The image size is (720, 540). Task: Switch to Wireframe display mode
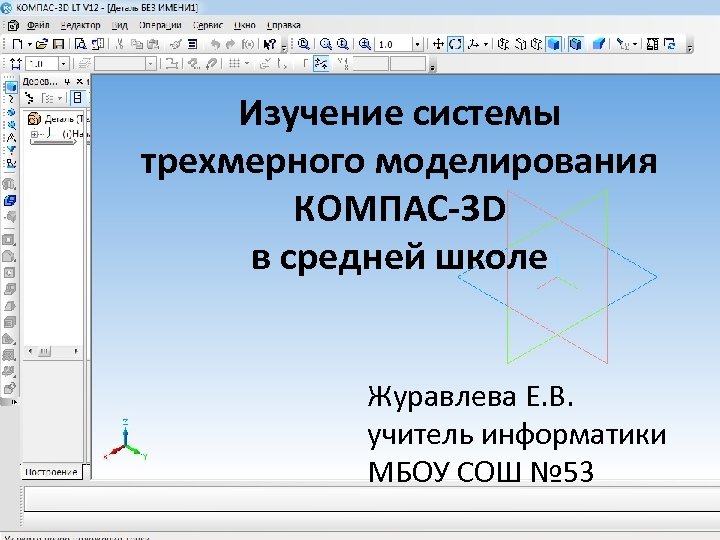coord(504,44)
